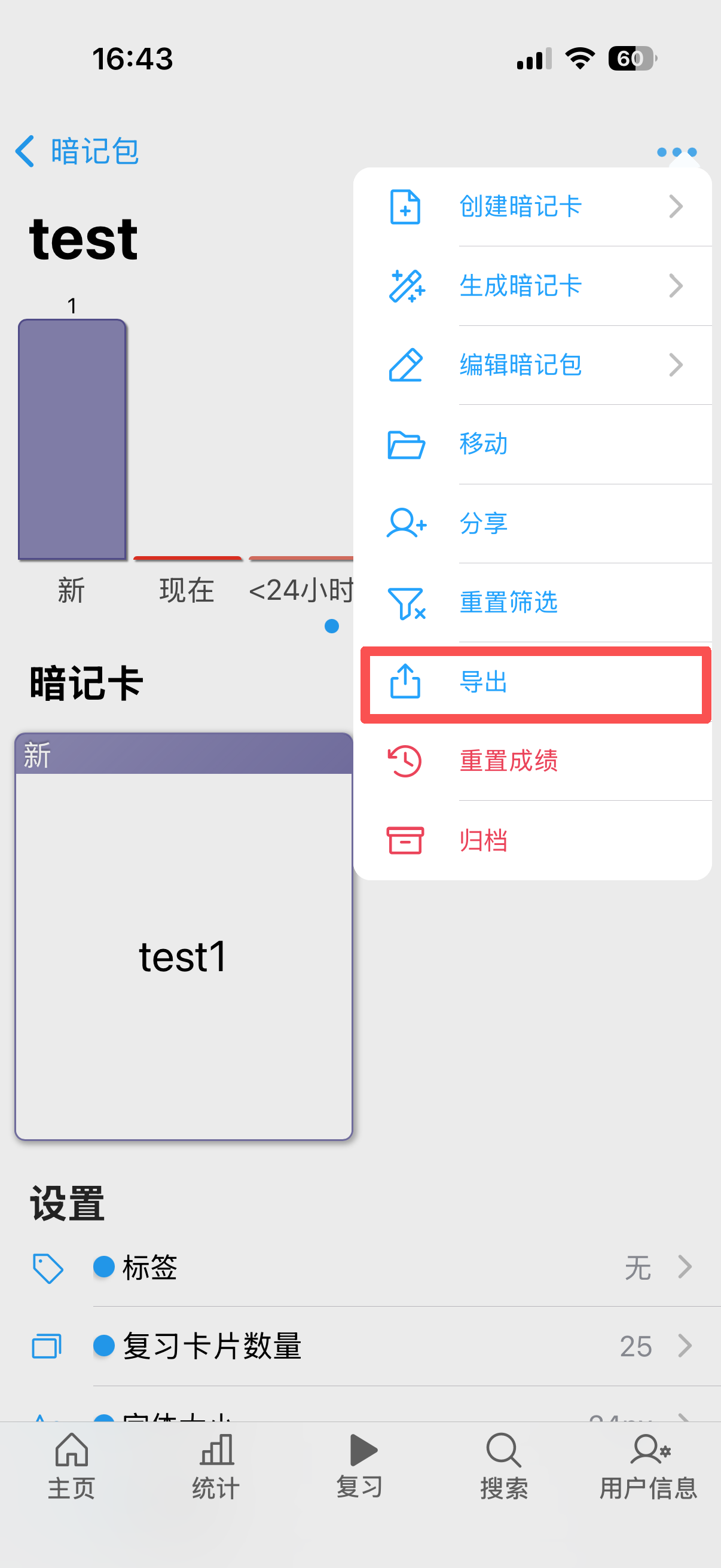Select 导出 from the menu
721x1568 pixels.
tap(536, 683)
